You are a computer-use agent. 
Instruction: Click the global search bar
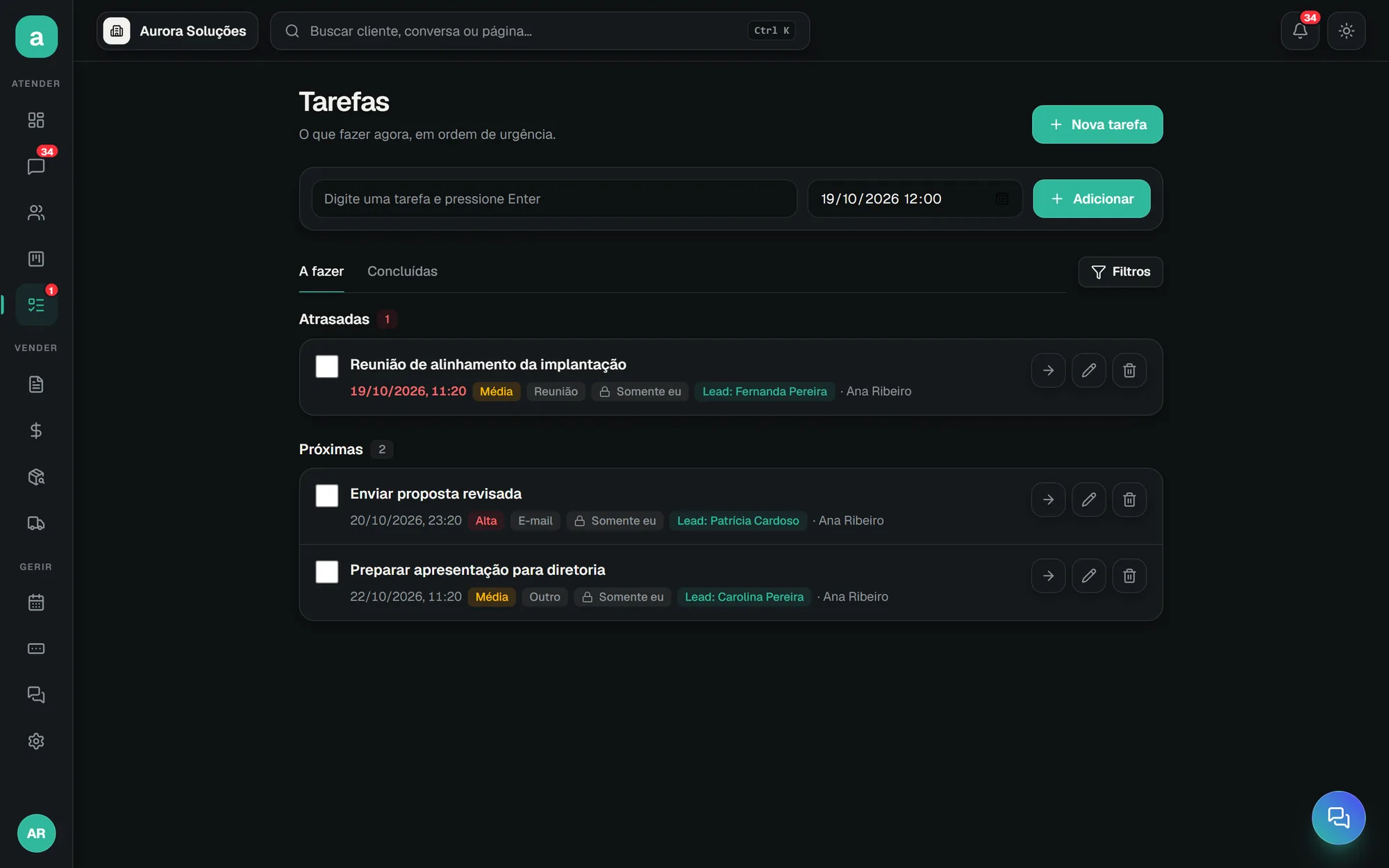coord(540,31)
